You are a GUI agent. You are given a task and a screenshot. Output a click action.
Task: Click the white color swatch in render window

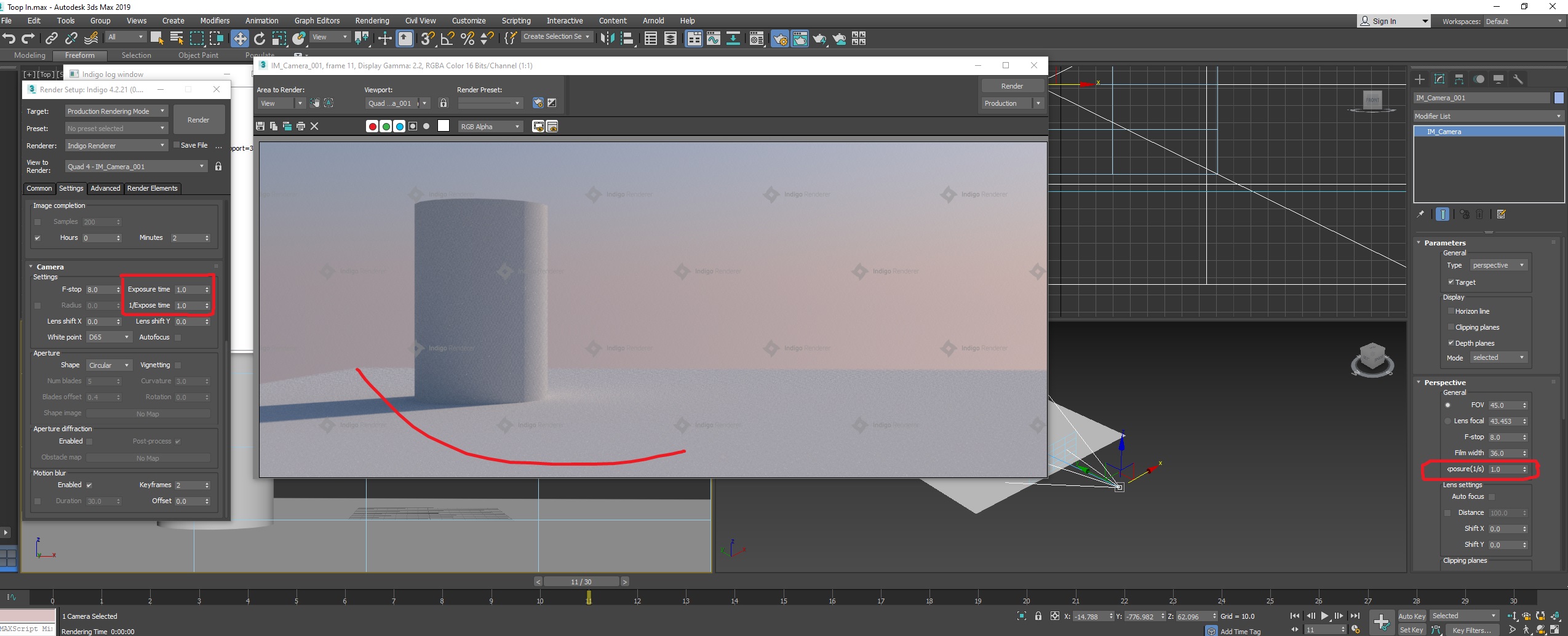[x=444, y=126]
